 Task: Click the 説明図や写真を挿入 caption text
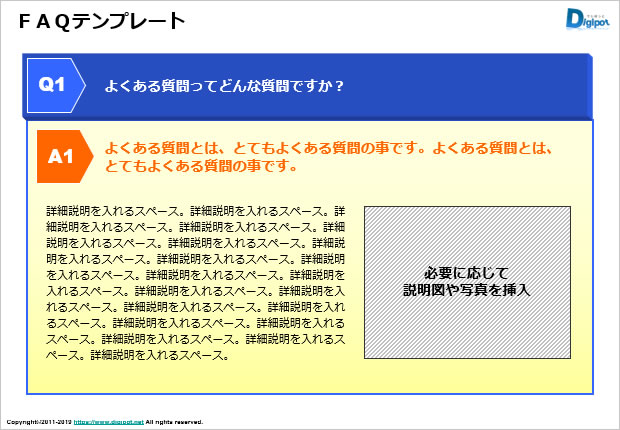click(467, 289)
